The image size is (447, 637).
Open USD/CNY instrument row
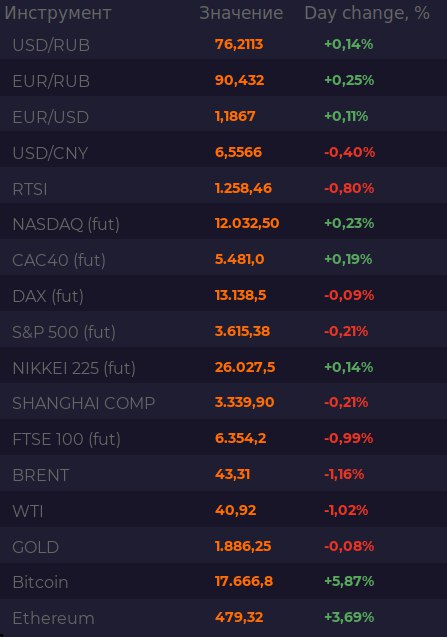(224, 152)
